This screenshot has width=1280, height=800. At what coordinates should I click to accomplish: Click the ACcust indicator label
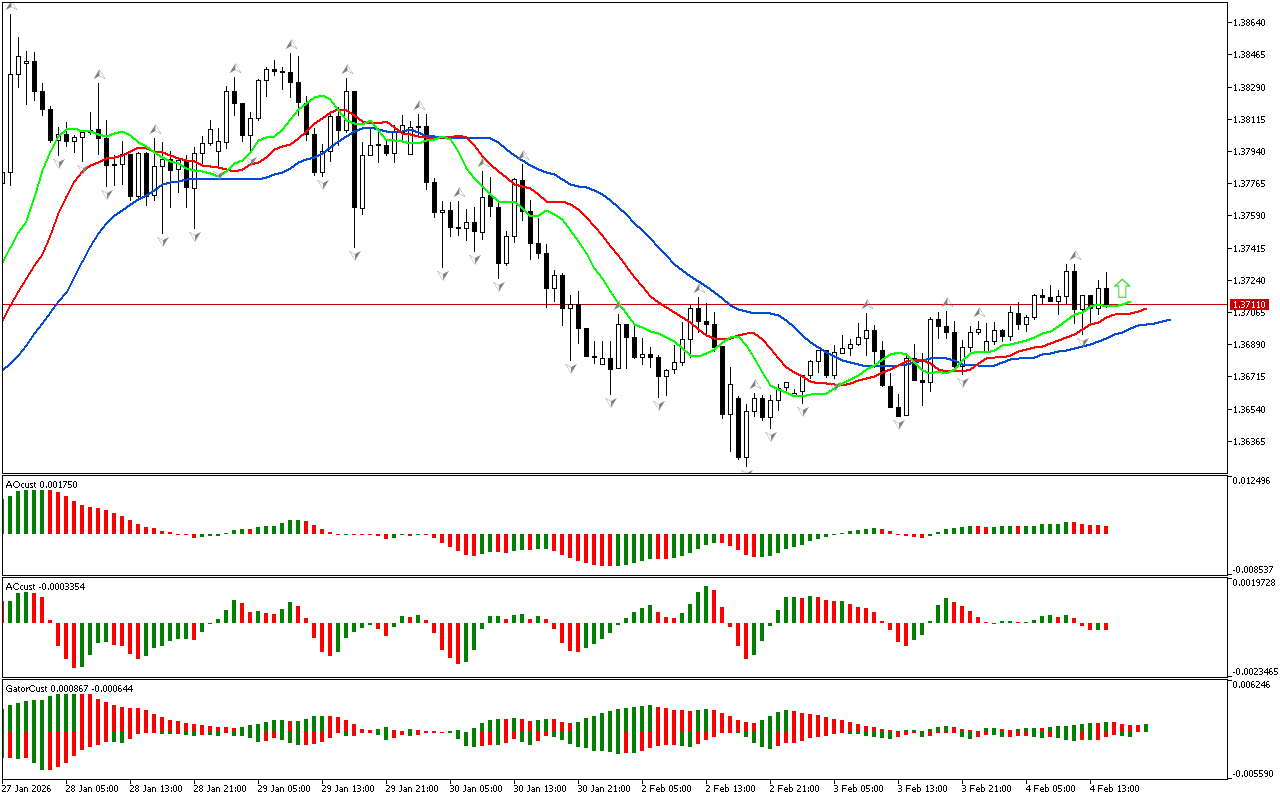coord(43,586)
